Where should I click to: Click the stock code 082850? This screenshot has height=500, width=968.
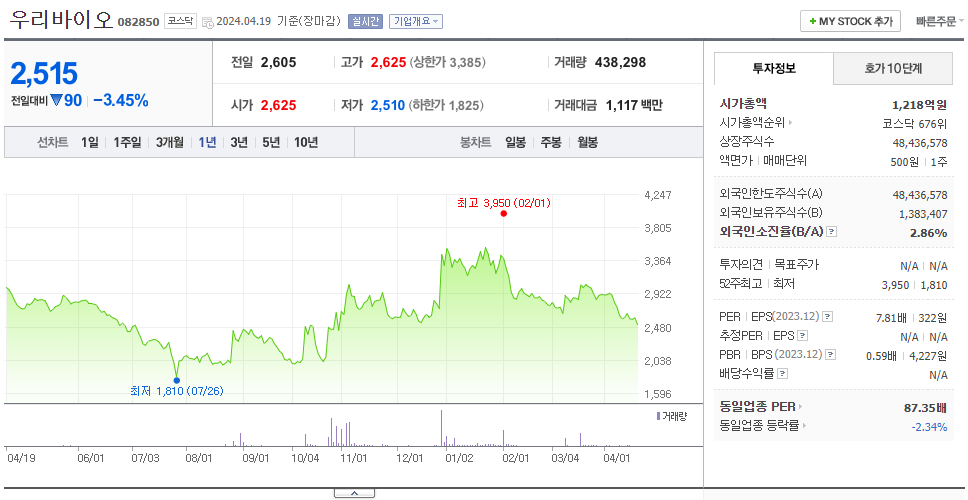(x=140, y=22)
